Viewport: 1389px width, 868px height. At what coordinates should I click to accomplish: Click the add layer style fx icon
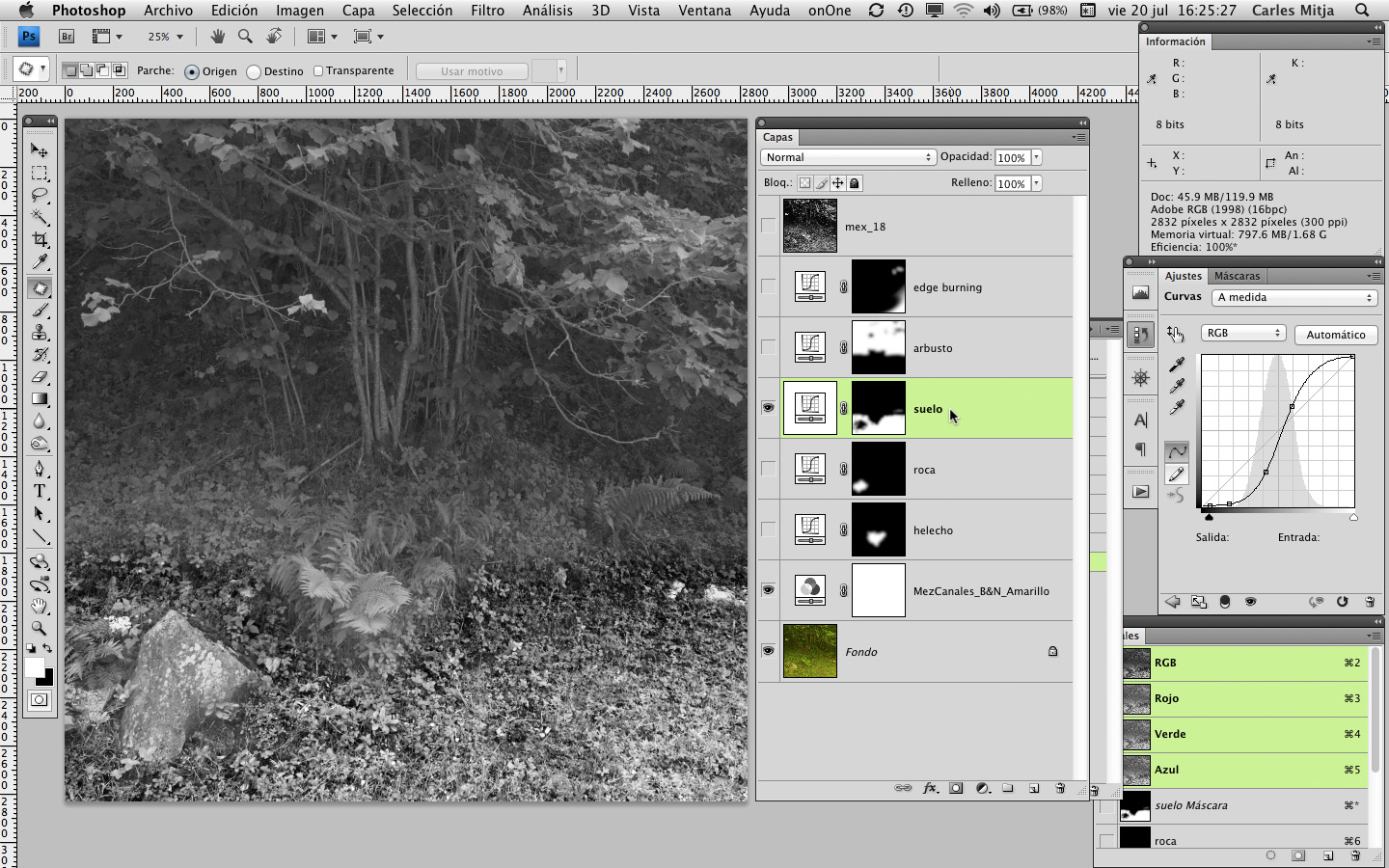(x=930, y=788)
